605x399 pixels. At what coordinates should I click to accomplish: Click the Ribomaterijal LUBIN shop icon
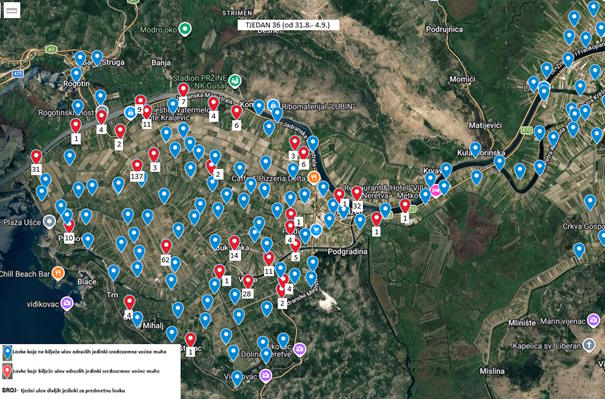(274, 105)
